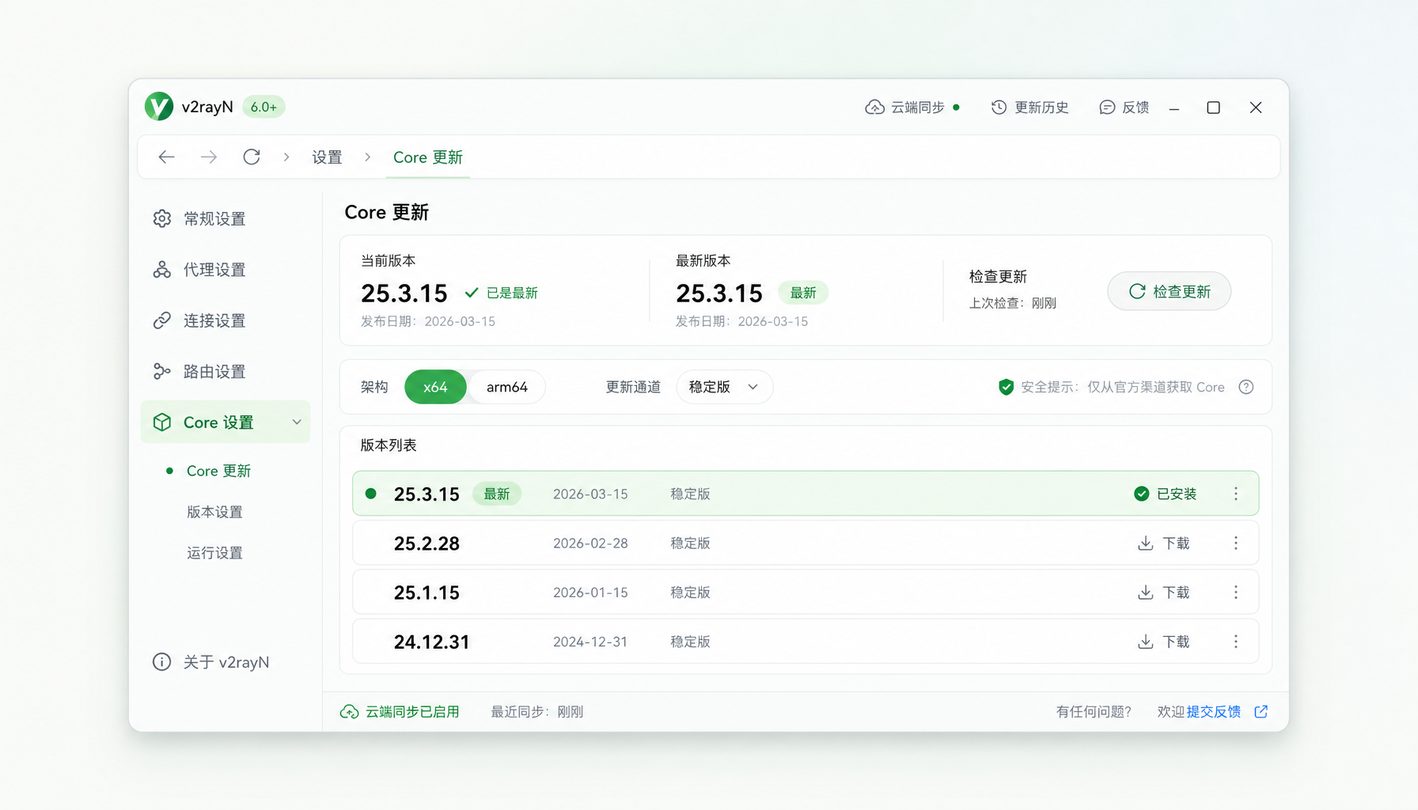
Task: Select the Core 更新 sub-item
Action: coord(218,470)
